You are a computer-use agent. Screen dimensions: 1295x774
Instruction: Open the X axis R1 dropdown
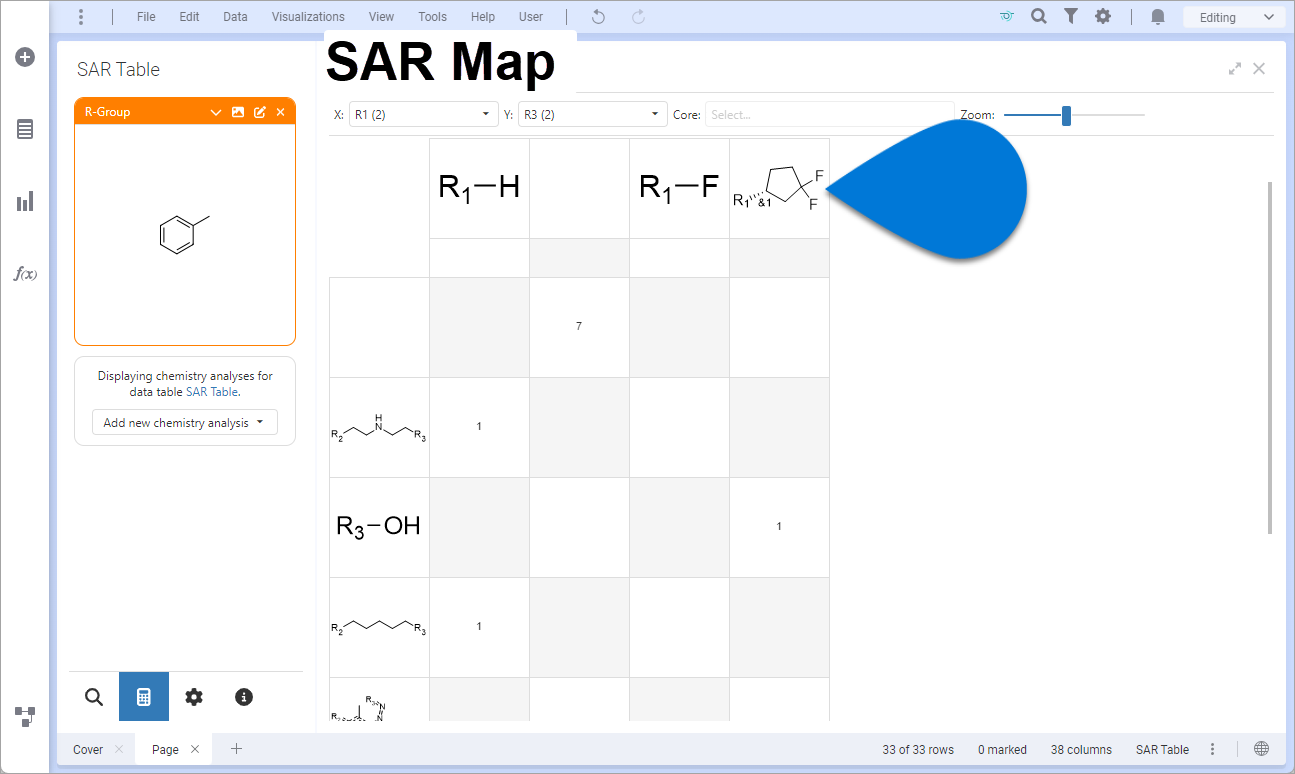(x=422, y=114)
